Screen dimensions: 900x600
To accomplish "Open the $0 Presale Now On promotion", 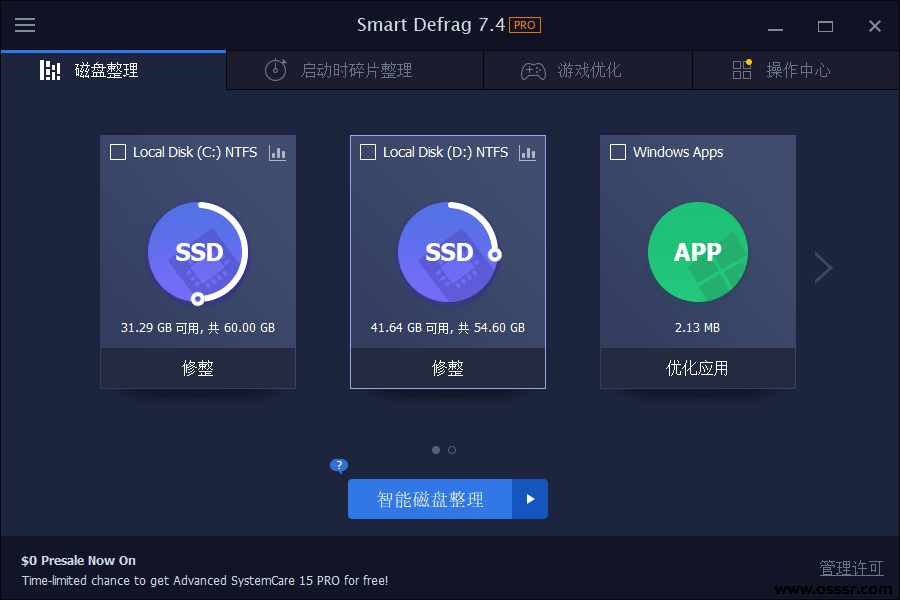I will 79,560.
